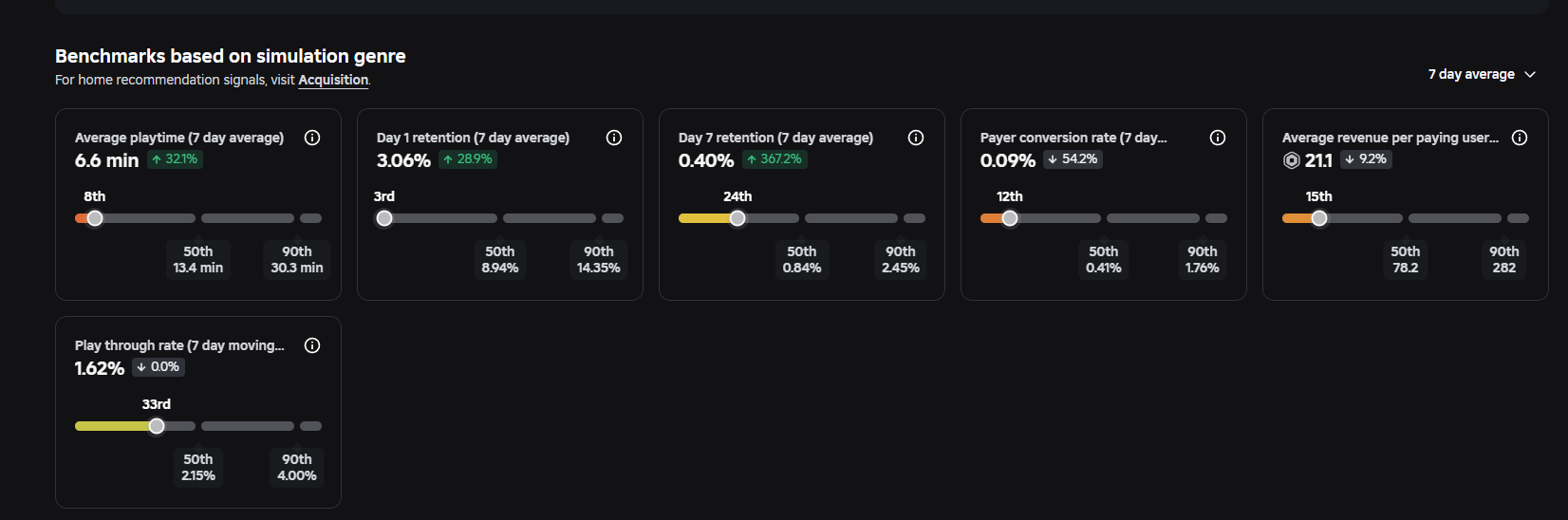Click the green 32.1% increase badge
This screenshot has width=1568, height=520.
pyautogui.click(x=175, y=159)
